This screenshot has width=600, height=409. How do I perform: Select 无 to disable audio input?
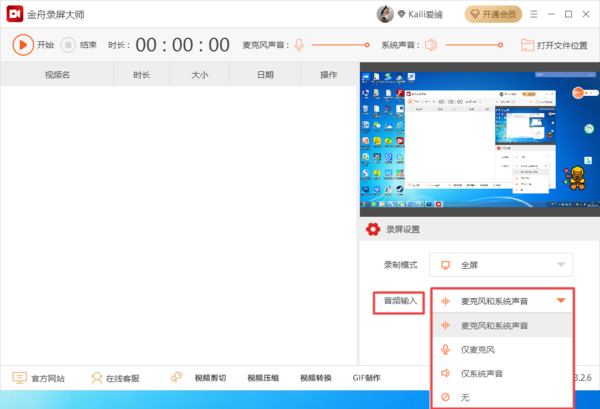tap(465, 397)
